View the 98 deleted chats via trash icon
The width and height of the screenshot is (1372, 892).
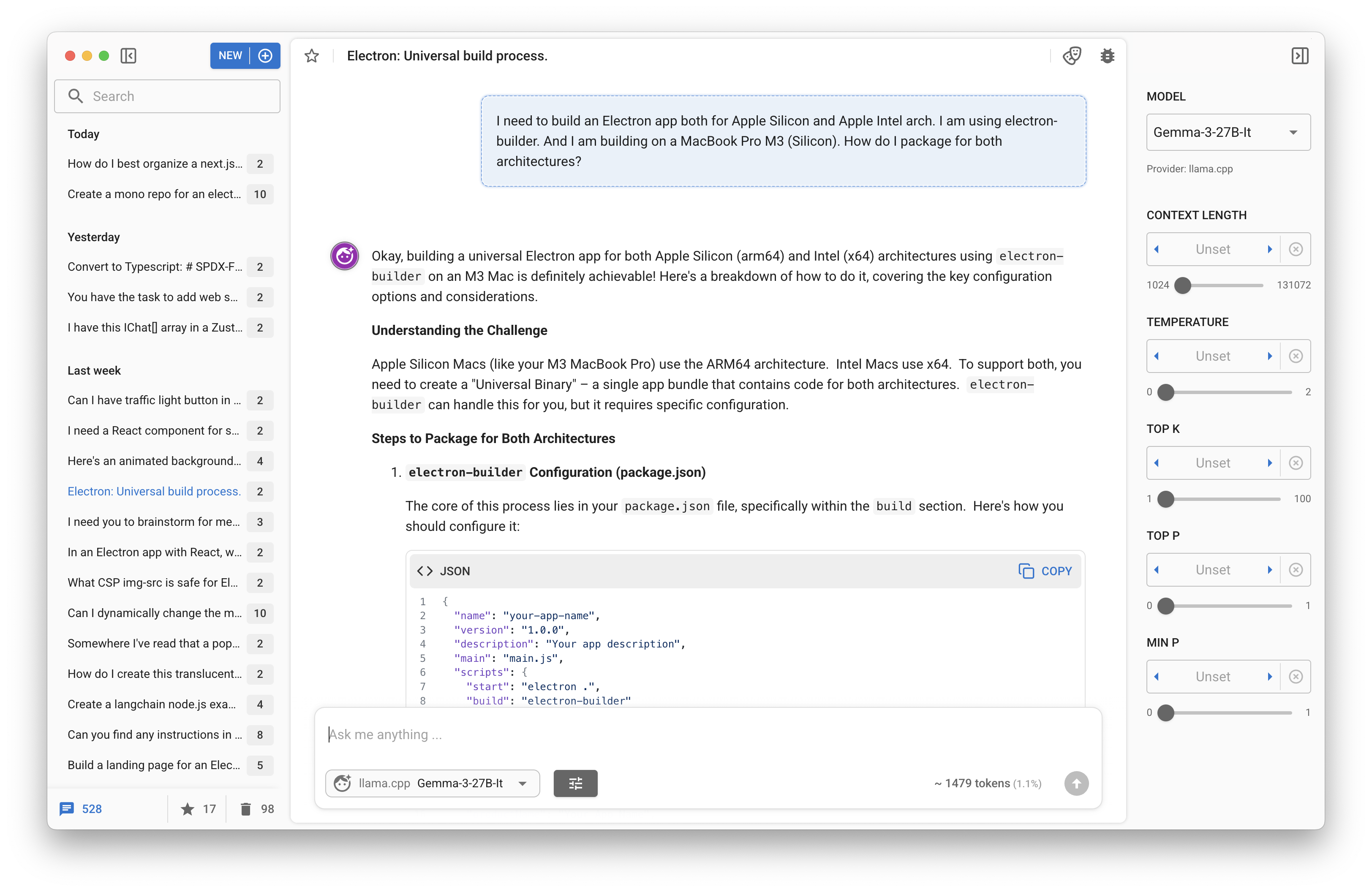click(247, 808)
